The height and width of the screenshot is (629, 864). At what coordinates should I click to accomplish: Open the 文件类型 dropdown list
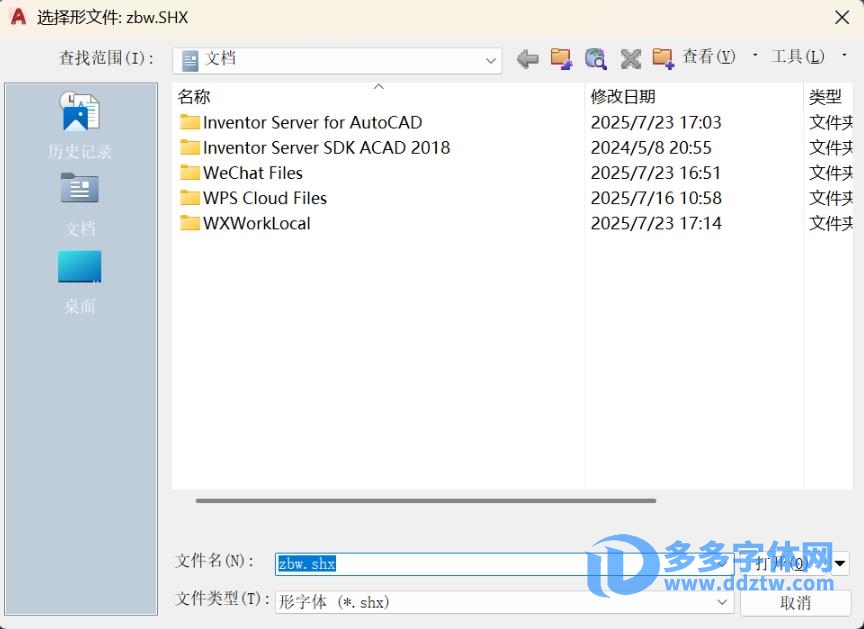click(x=723, y=603)
